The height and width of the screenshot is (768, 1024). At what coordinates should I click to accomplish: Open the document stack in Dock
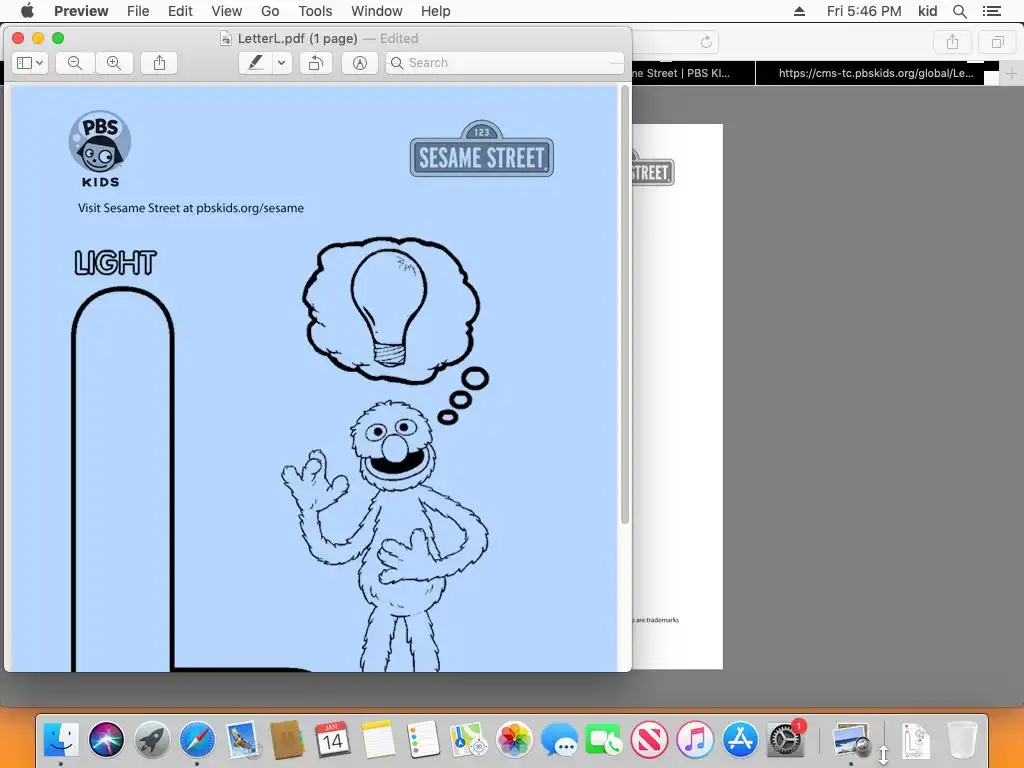click(916, 739)
